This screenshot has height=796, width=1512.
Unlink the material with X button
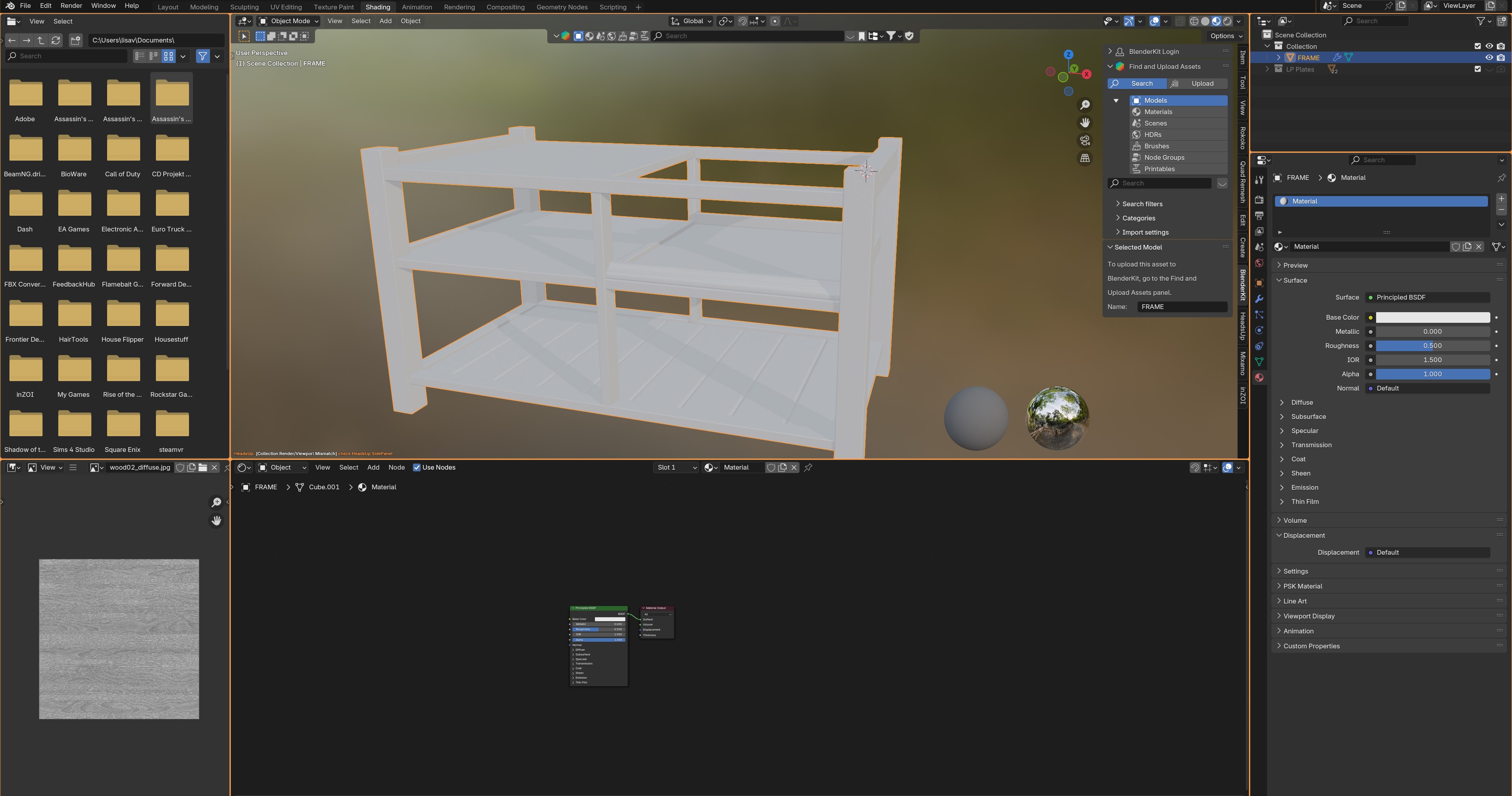click(x=1479, y=246)
